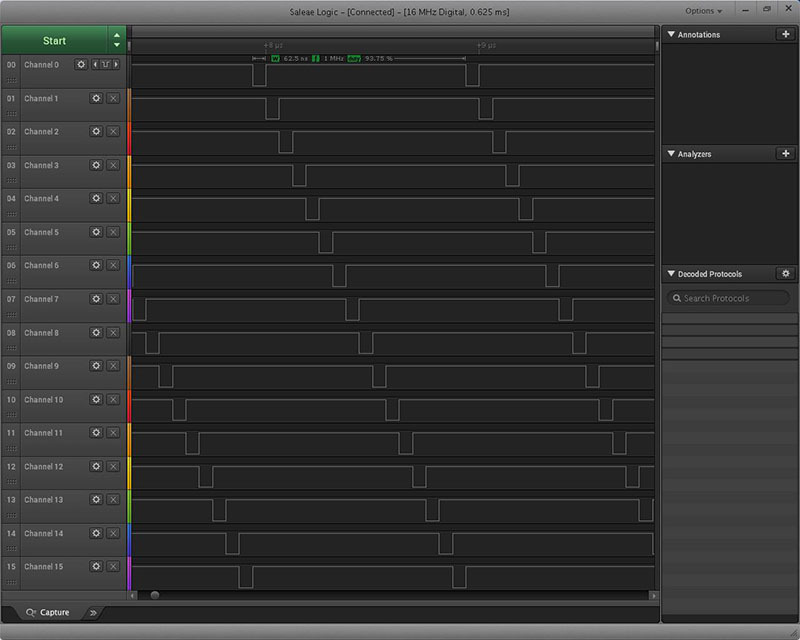Collapse the Annotations panel
Viewport: 800px width, 640px height.
pyautogui.click(x=671, y=35)
